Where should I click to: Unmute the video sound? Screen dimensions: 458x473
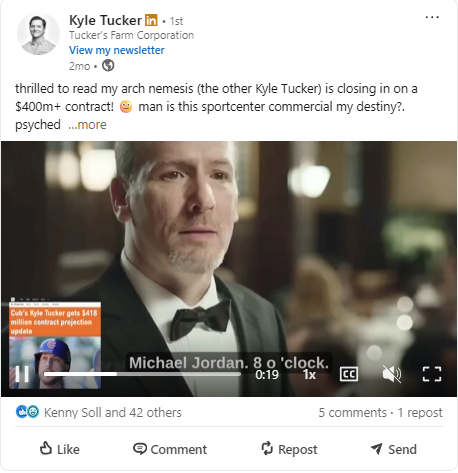[x=391, y=374]
